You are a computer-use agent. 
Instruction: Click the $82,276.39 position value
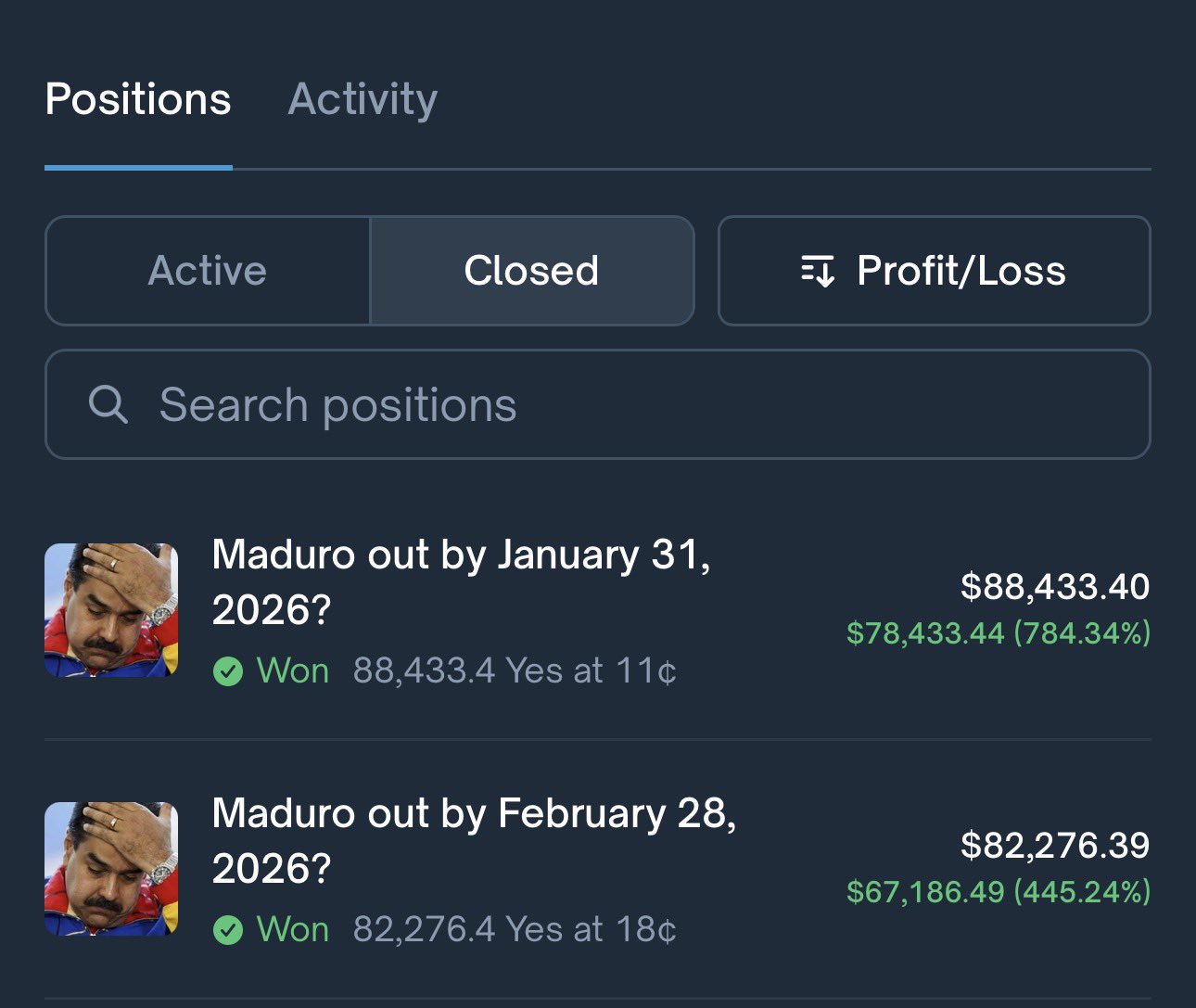(1055, 845)
